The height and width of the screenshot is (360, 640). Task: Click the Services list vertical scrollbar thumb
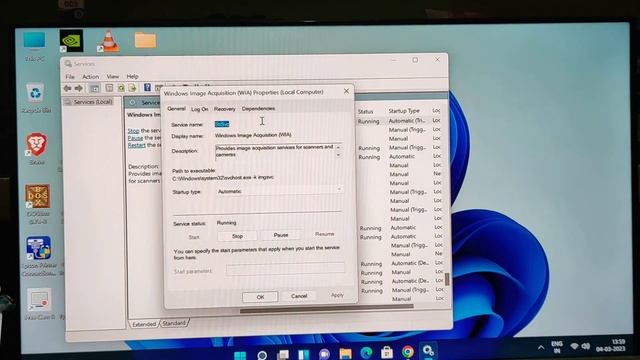447,279
